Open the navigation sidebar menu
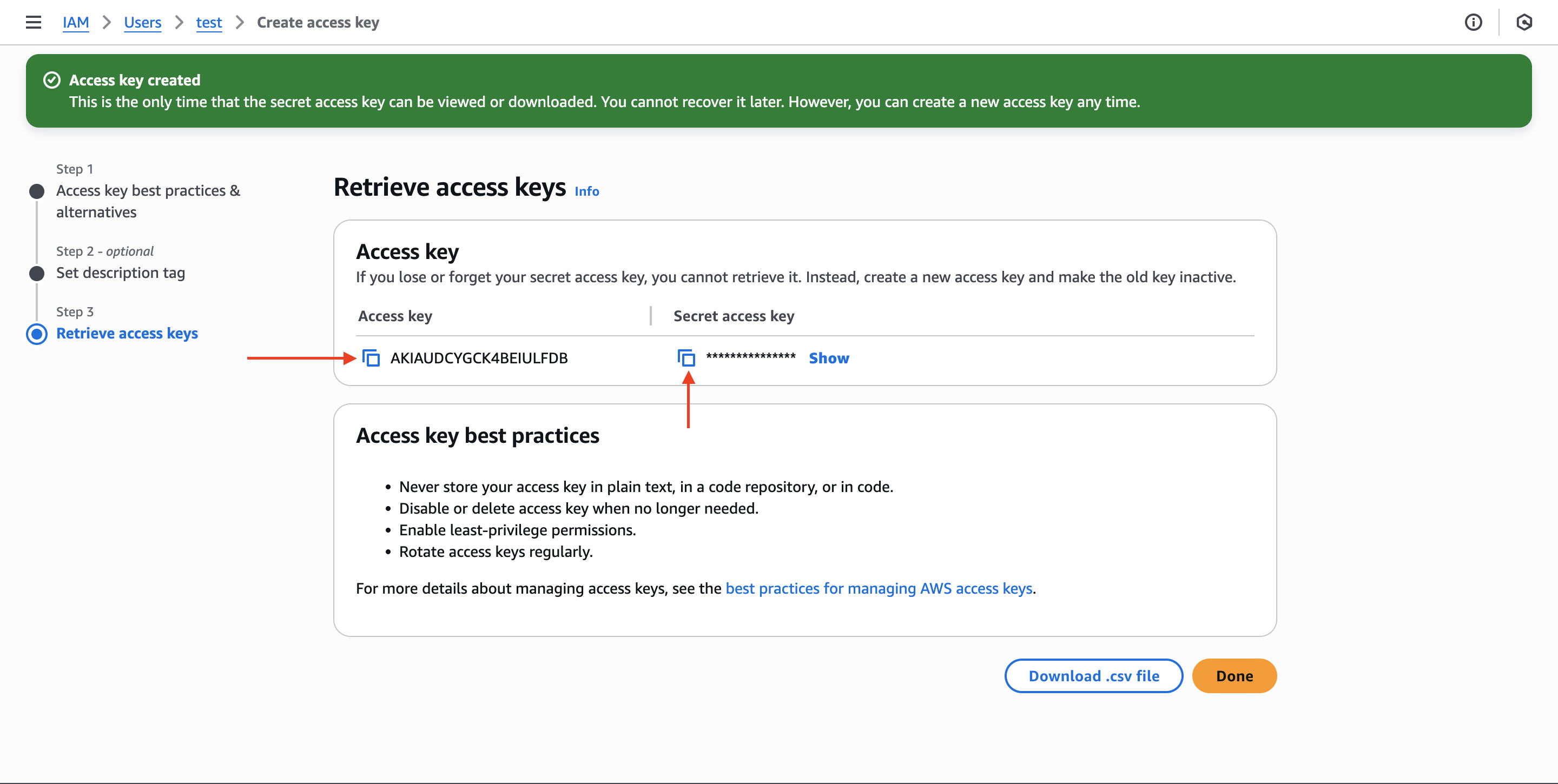 [x=33, y=22]
